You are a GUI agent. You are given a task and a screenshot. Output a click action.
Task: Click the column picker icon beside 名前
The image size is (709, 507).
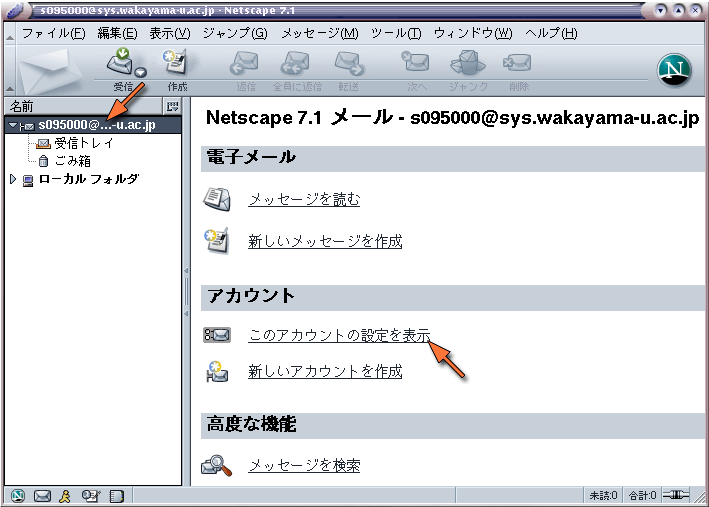[172, 107]
